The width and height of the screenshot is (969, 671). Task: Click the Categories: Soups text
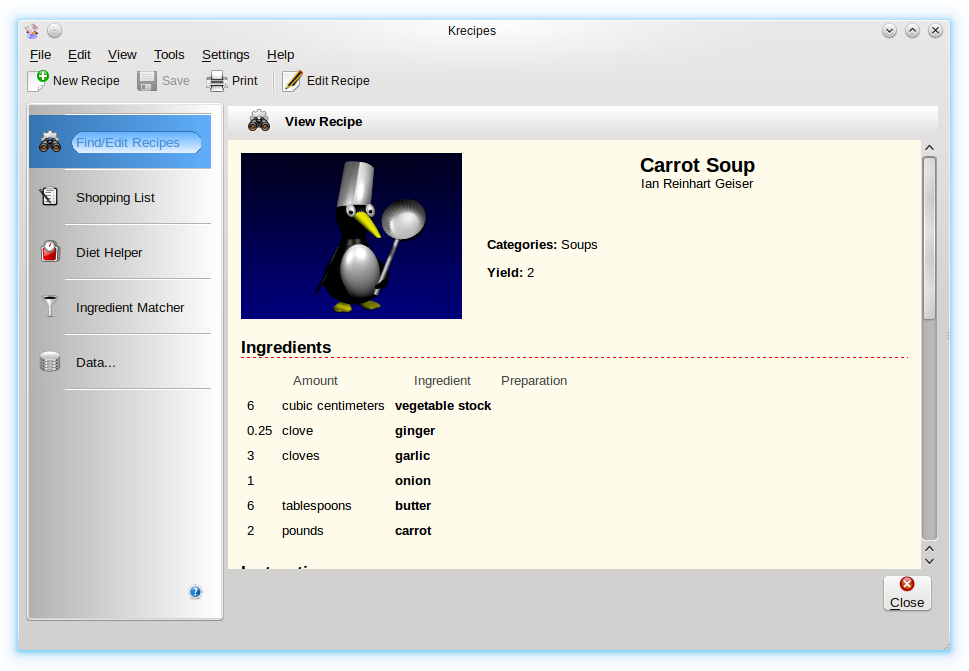click(542, 245)
